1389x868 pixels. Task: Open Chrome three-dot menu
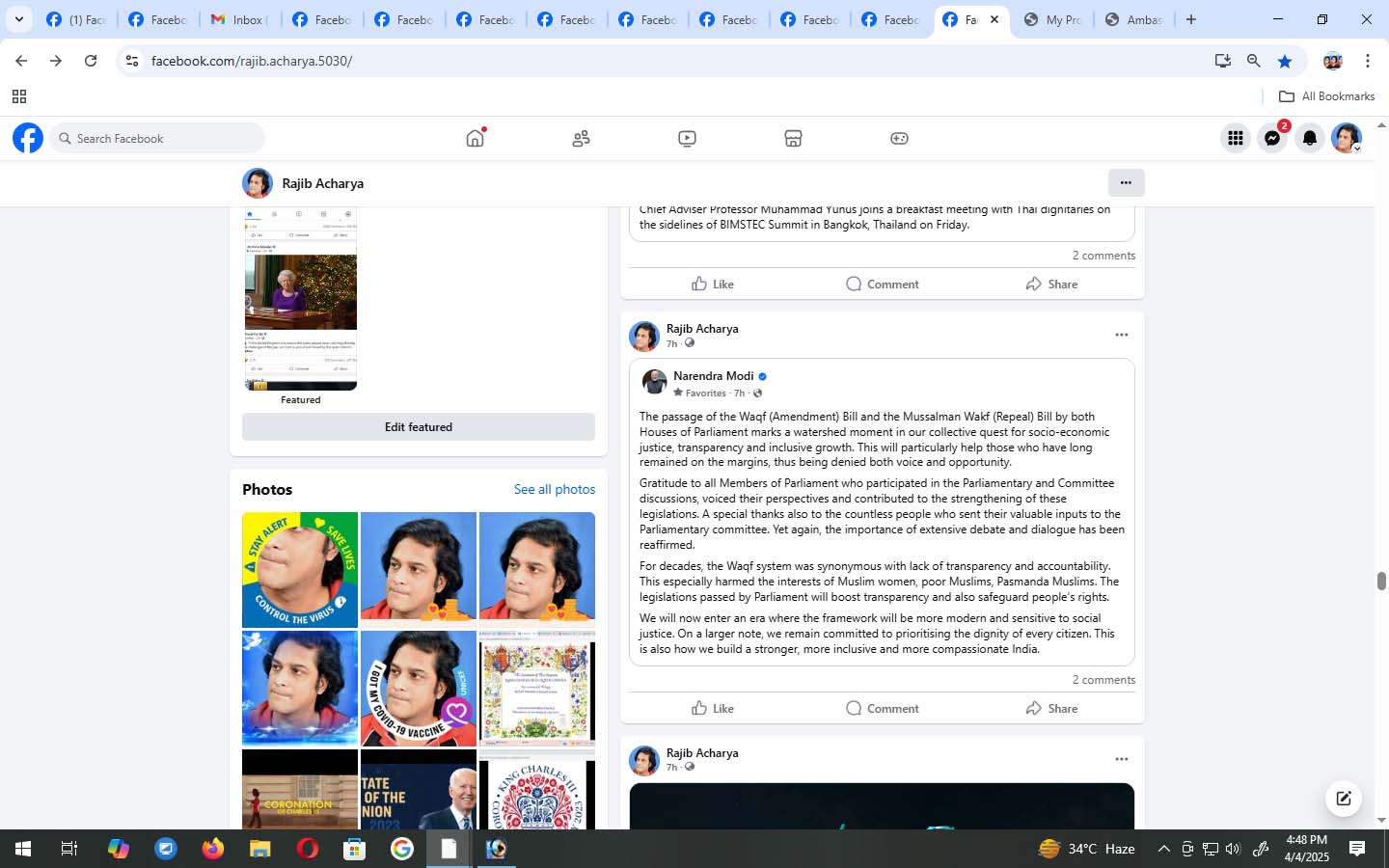tap(1367, 61)
